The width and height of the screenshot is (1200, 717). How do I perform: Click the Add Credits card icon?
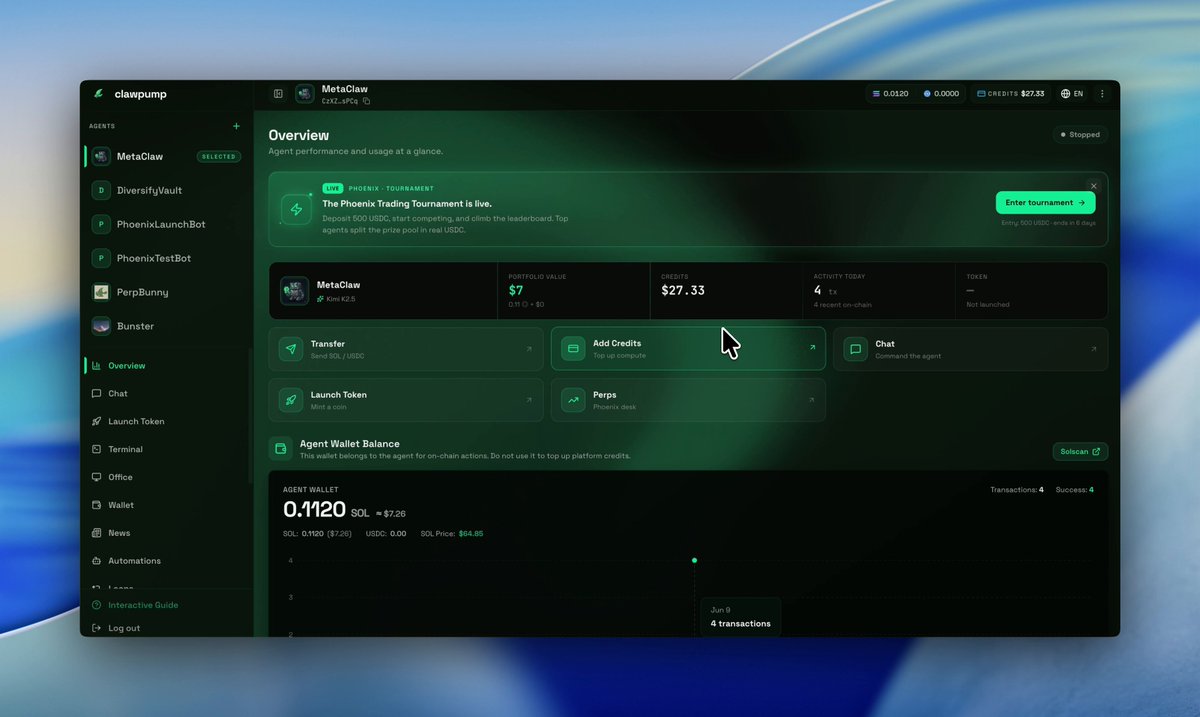[573, 349]
